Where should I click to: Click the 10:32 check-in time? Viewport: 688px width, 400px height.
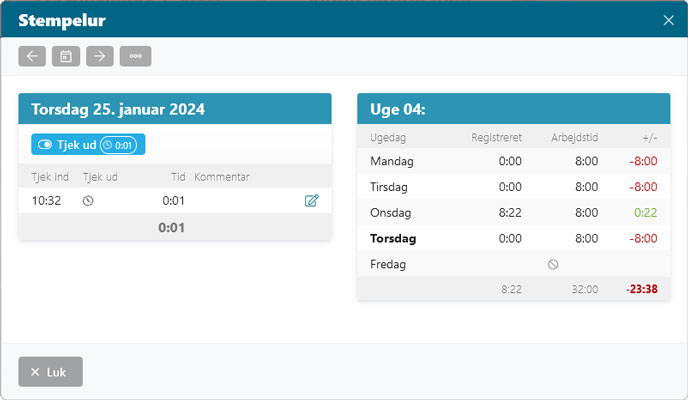coord(47,201)
